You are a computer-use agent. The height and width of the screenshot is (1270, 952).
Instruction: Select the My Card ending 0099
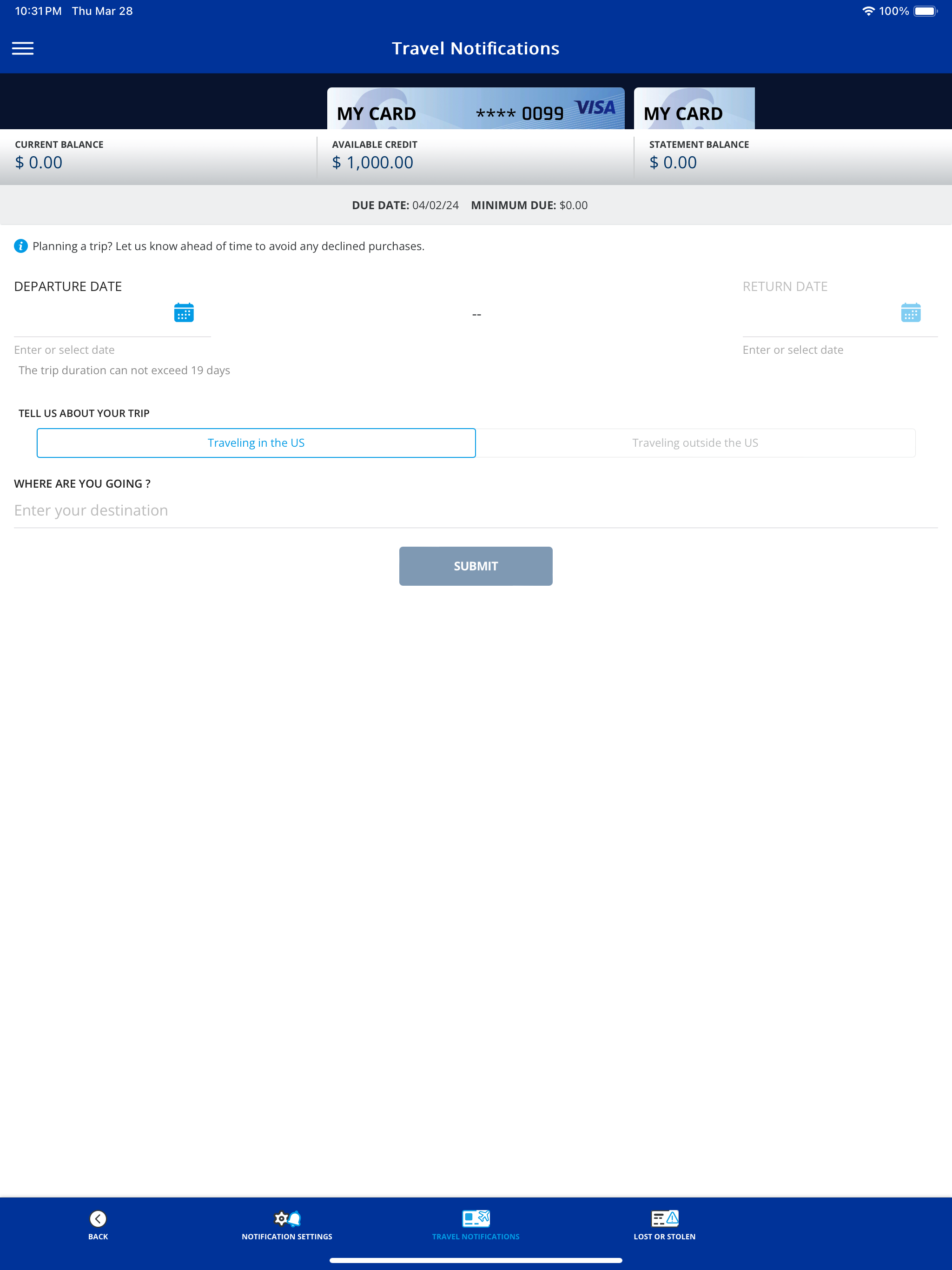(476, 108)
